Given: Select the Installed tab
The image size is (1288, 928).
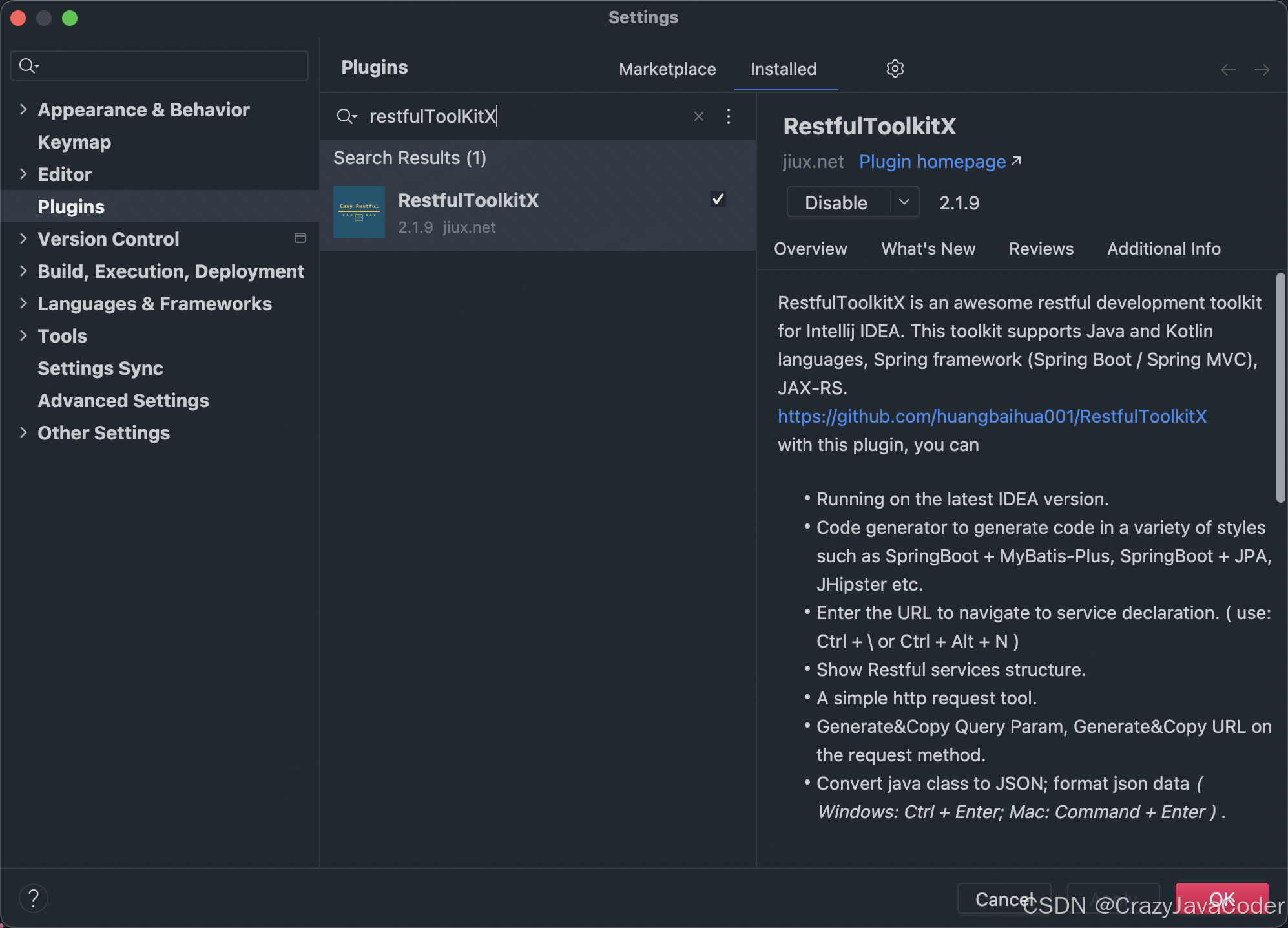Looking at the screenshot, I should point(784,69).
